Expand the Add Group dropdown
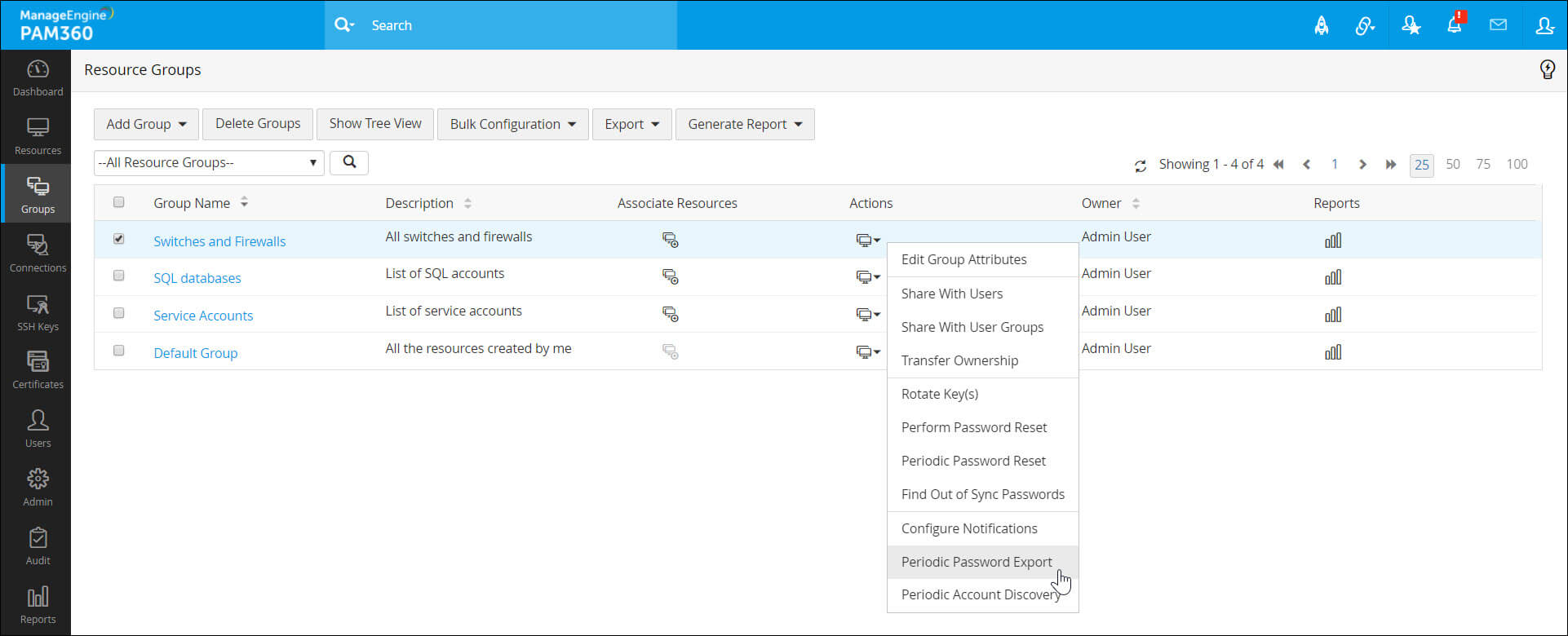 point(146,124)
